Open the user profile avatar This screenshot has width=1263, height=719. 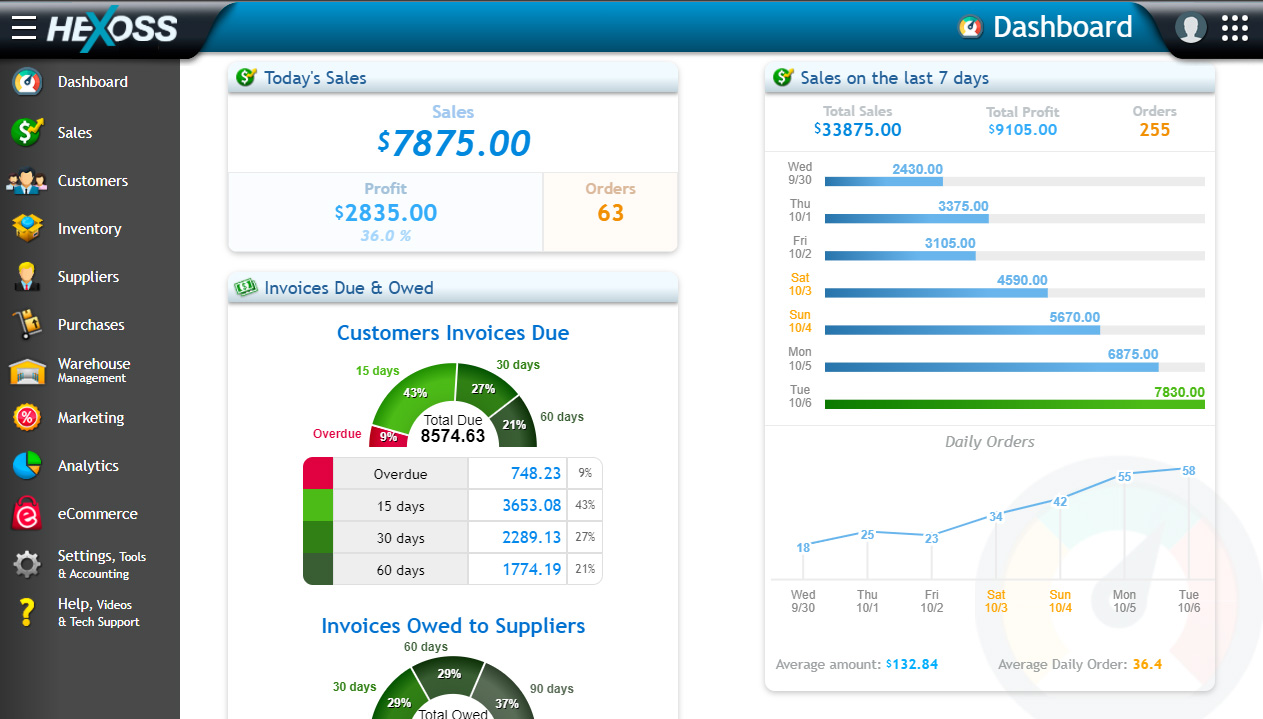click(1190, 27)
